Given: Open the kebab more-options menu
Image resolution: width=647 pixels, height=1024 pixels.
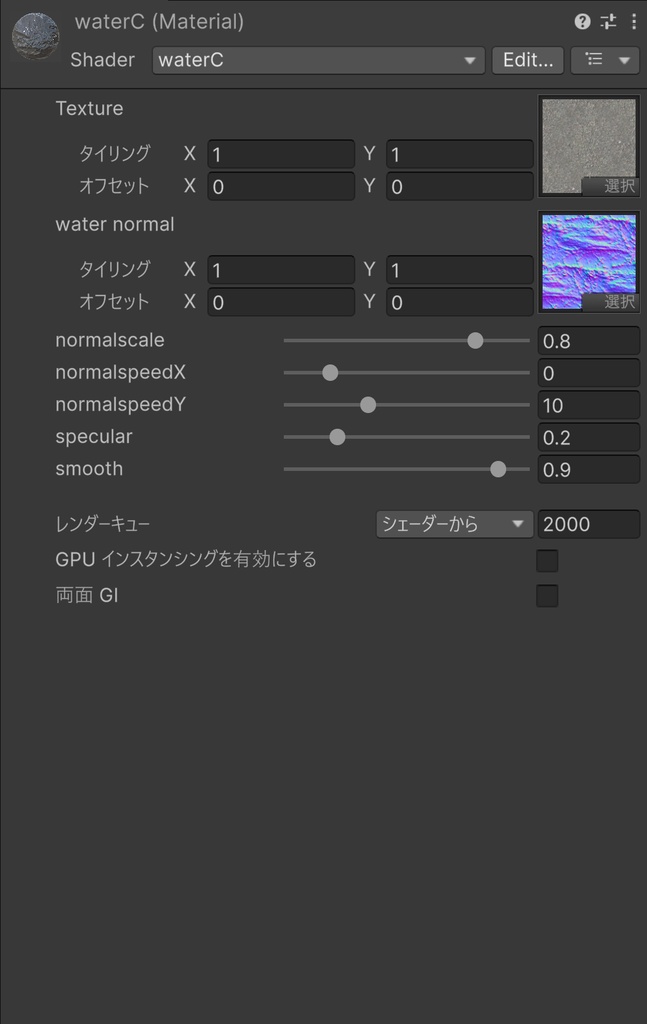Looking at the screenshot, I should (632, 21).
